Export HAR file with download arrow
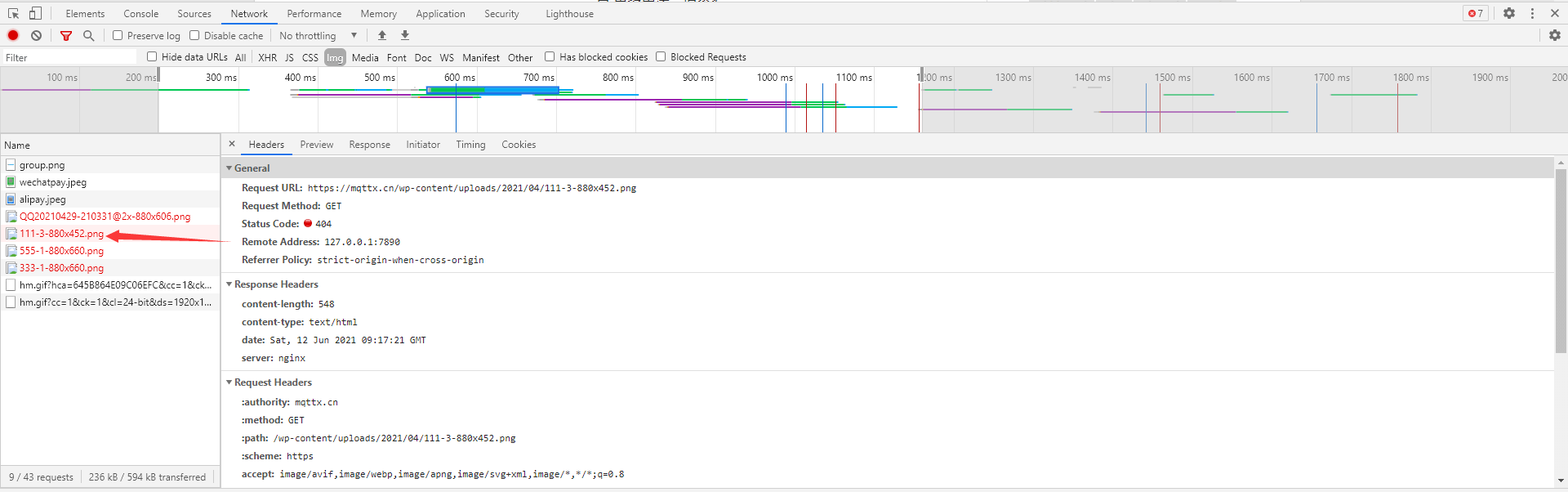Screen dimensions: 1568x492 tap(405, 35)
